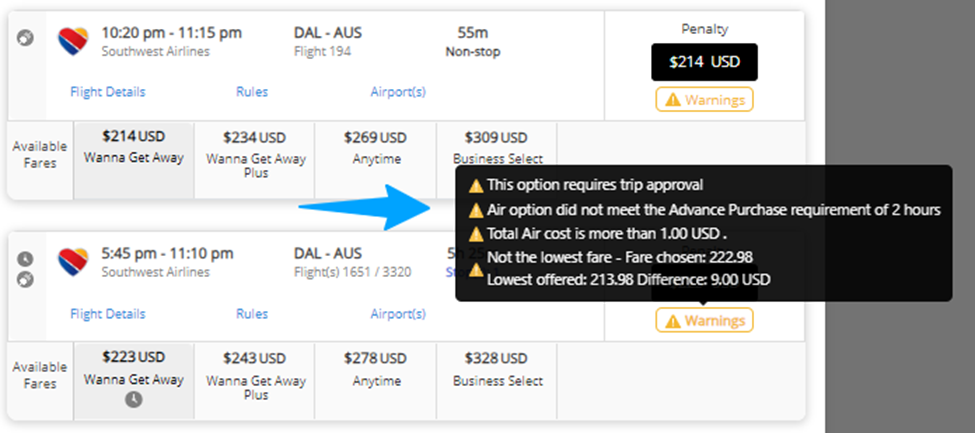Image resolution: width=975 pixels, height=433 pixels.
Task: Open Airport(s) link for Flight 194
Action: pyautogui.click(x=398, y=92)
